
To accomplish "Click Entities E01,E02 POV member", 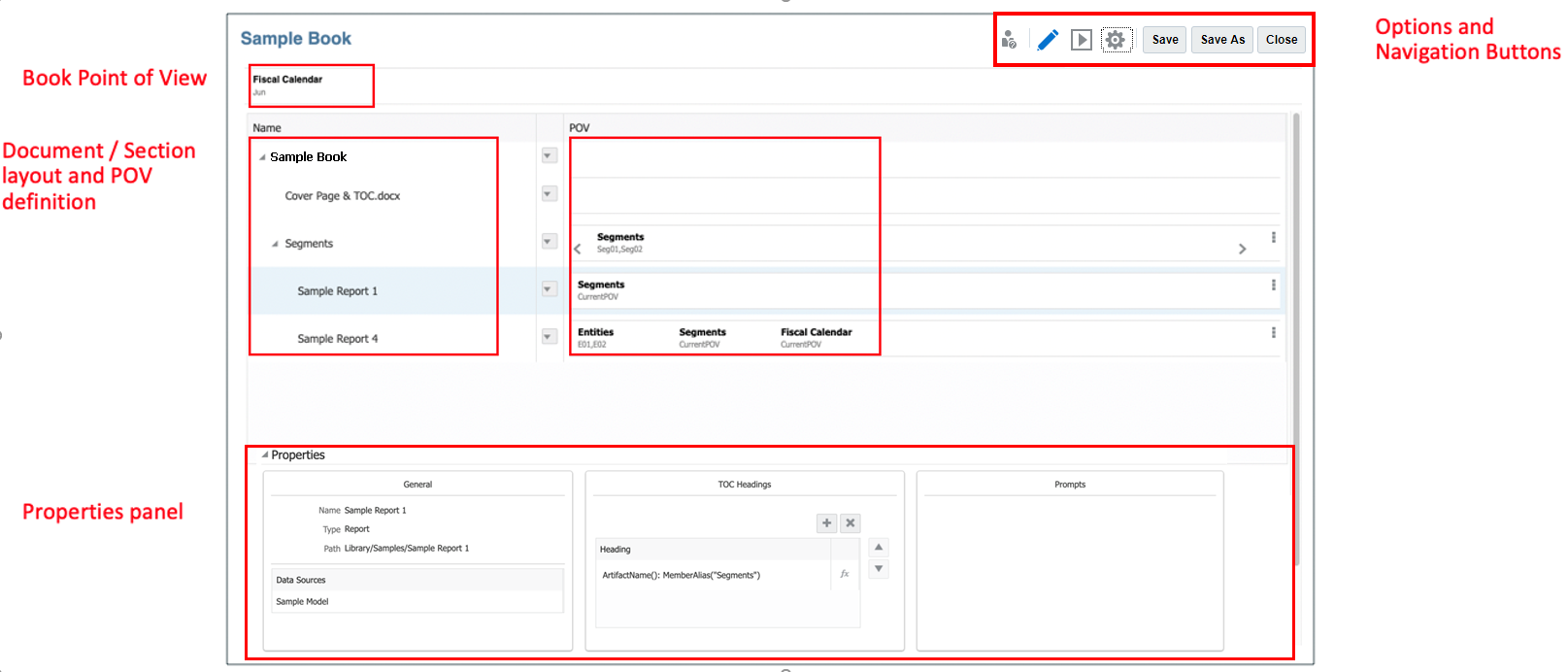I will tap(595, 338).
